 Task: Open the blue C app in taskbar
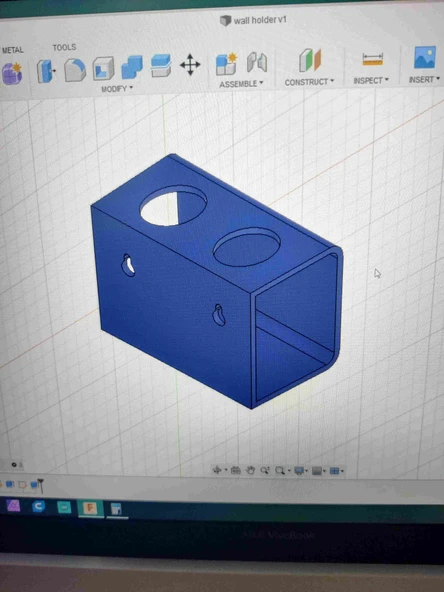[x=39, y=506]
